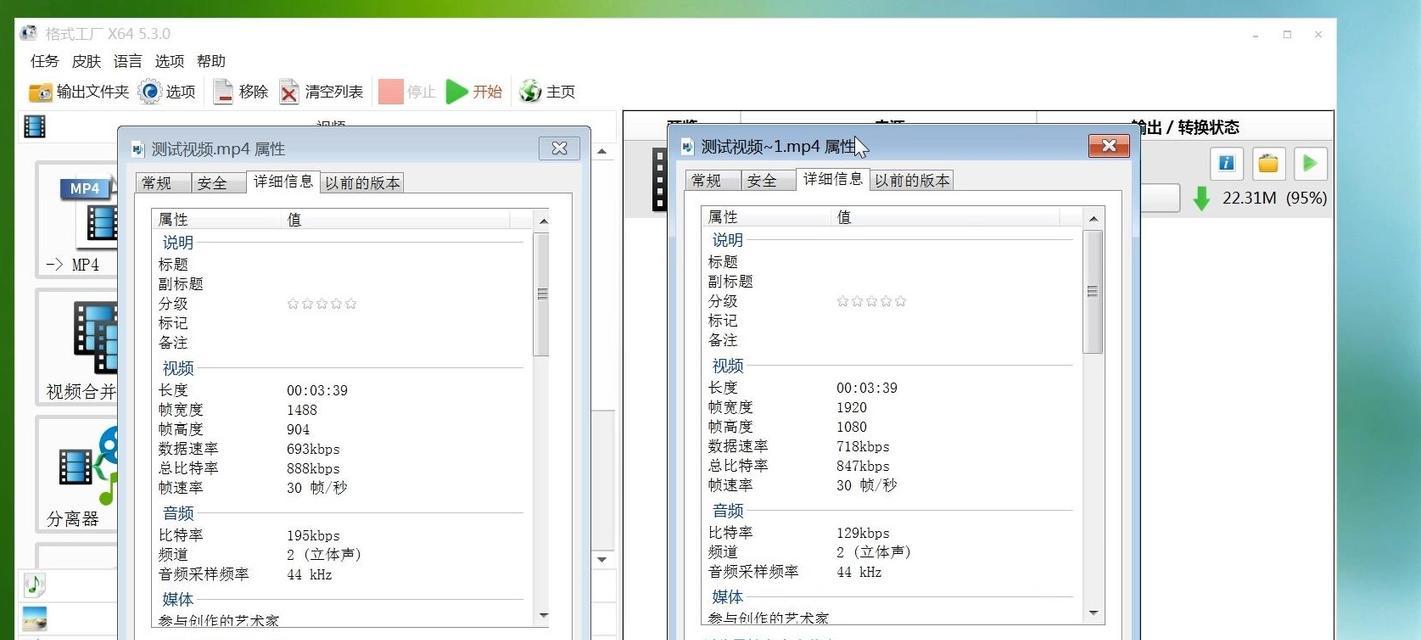Open the 任务 menu
1421x640 pixels.
pos(45,61)
